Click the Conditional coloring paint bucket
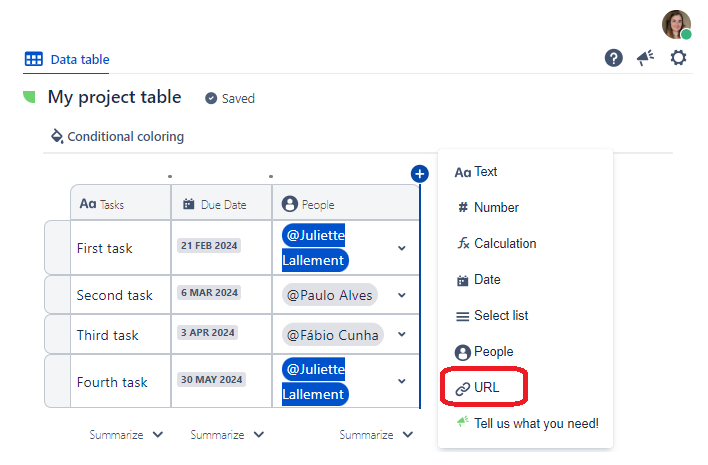This screenshot has height=465, width=708. [x=58, y=136]
